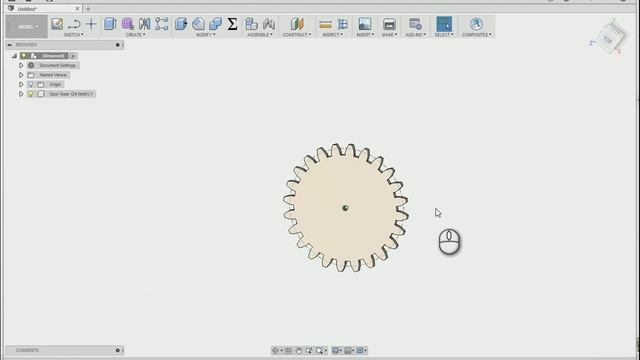Screen dimensions: 640x360
Task: Click the Look At navigation icon
Action: click(288, 351)
